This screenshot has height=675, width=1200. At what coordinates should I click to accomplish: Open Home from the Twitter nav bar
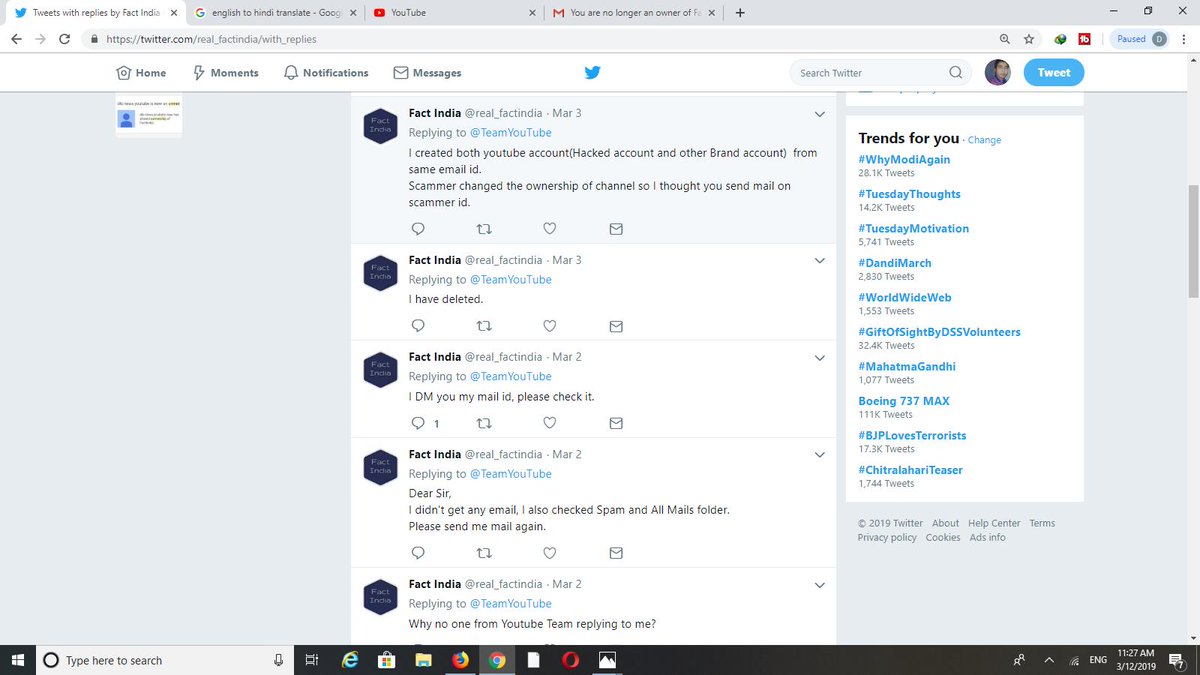point(141,73)
